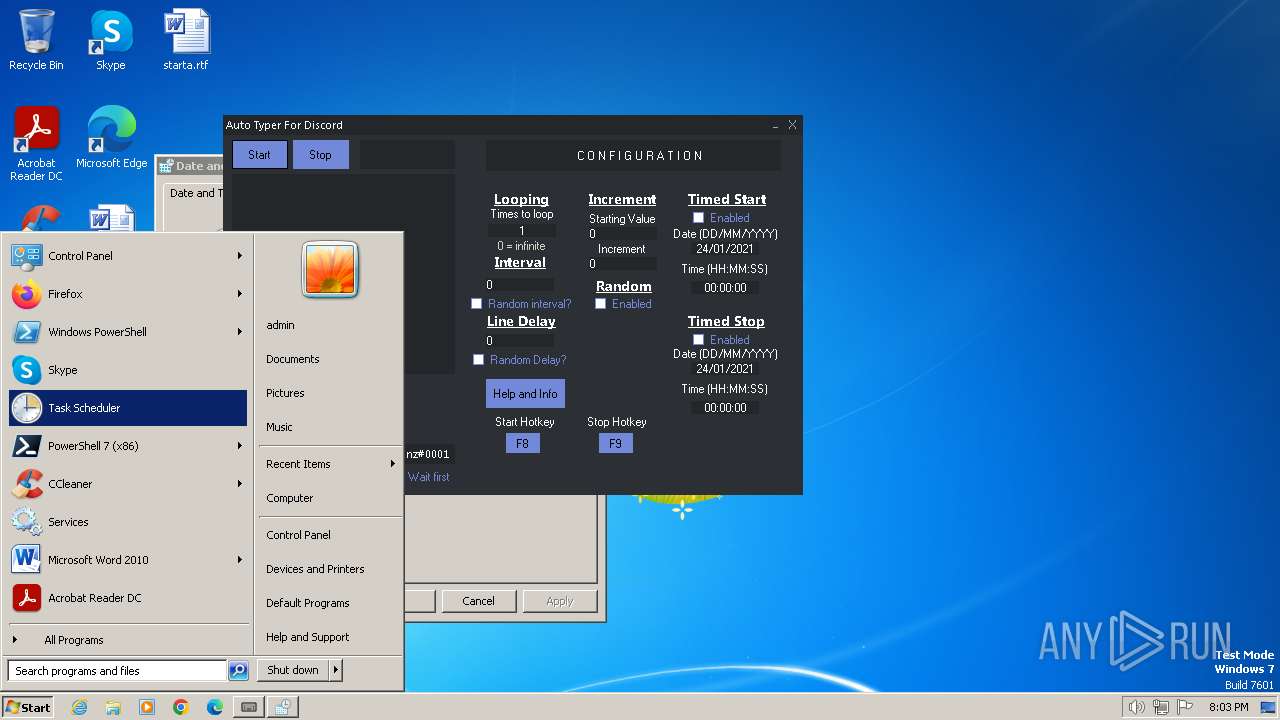
Task: Open File Explorer folder icon in taskbar
Action: 113,707
